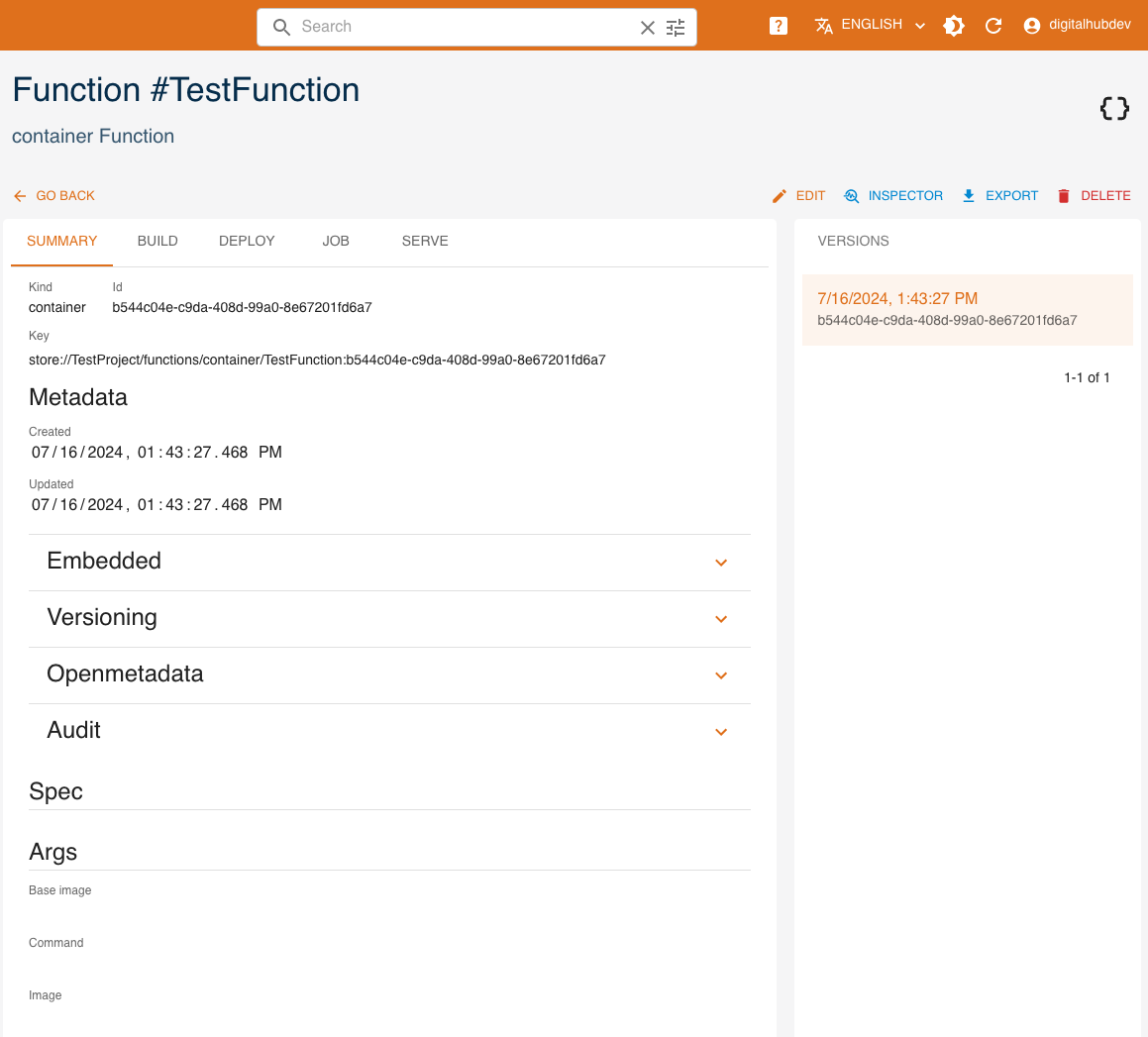Click the curly braces function icon
The width and height of the screenshot is (1148, 1037).
click(x=1114, y=109)
